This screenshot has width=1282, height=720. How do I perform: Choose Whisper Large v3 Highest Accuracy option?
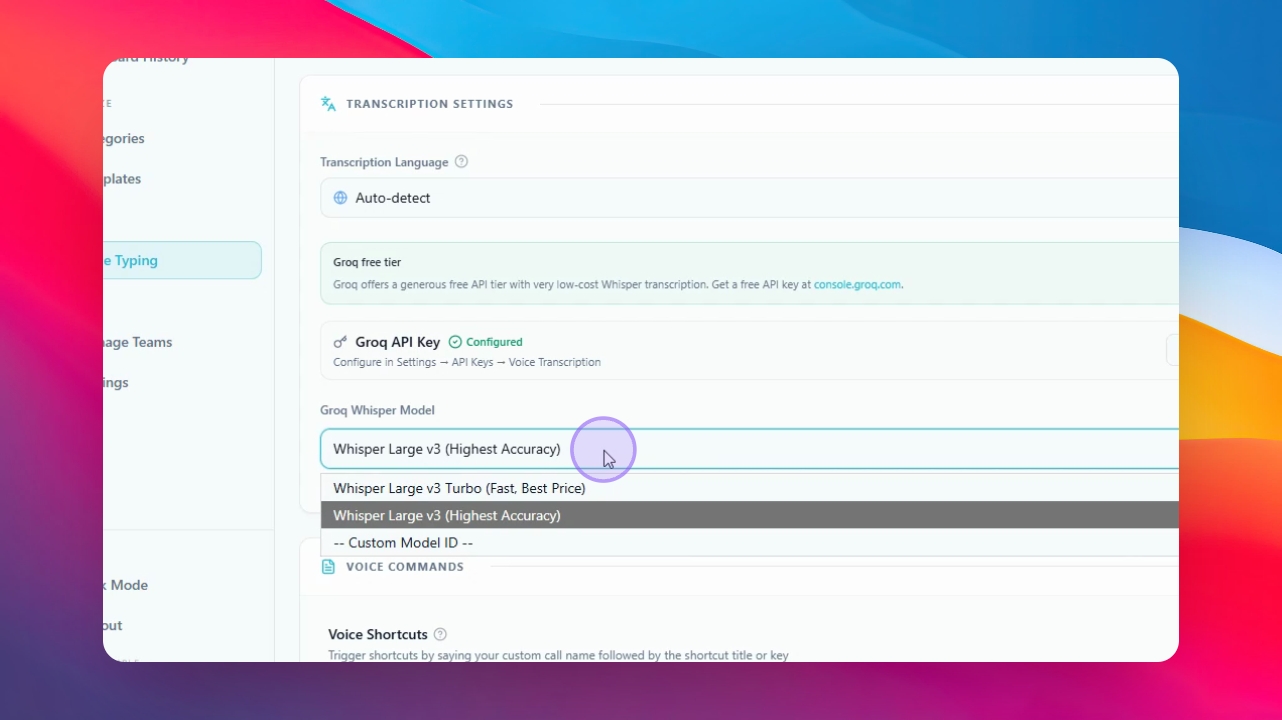pos(749,515)
